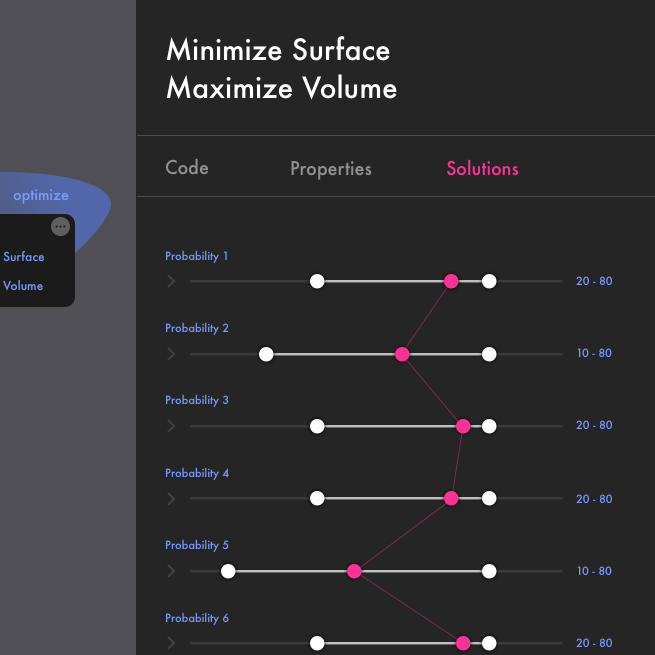Switch to the Code tab
Screen dimensions: 655x655
coord(187,168)
